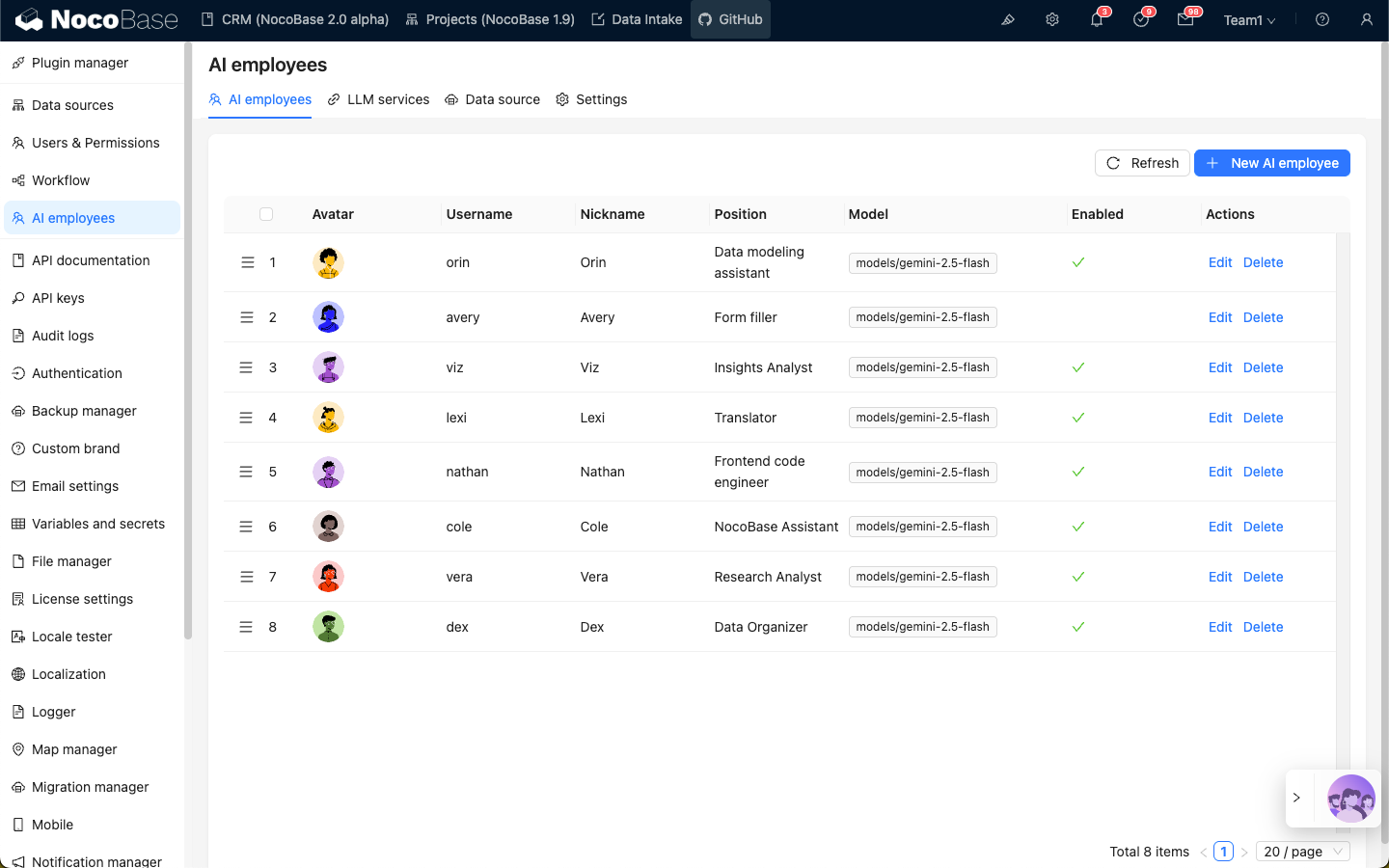
Task: Open Workflow in the sidebar
Action: click(61, 180)
